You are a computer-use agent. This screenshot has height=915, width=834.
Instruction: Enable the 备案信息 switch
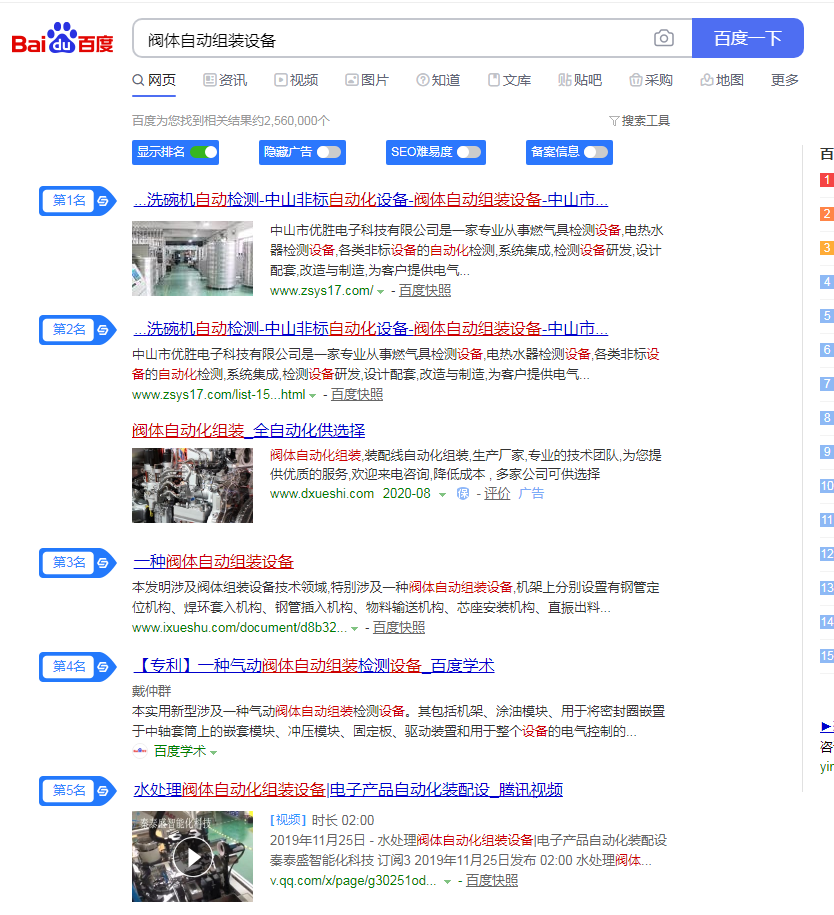coord(596,152)
